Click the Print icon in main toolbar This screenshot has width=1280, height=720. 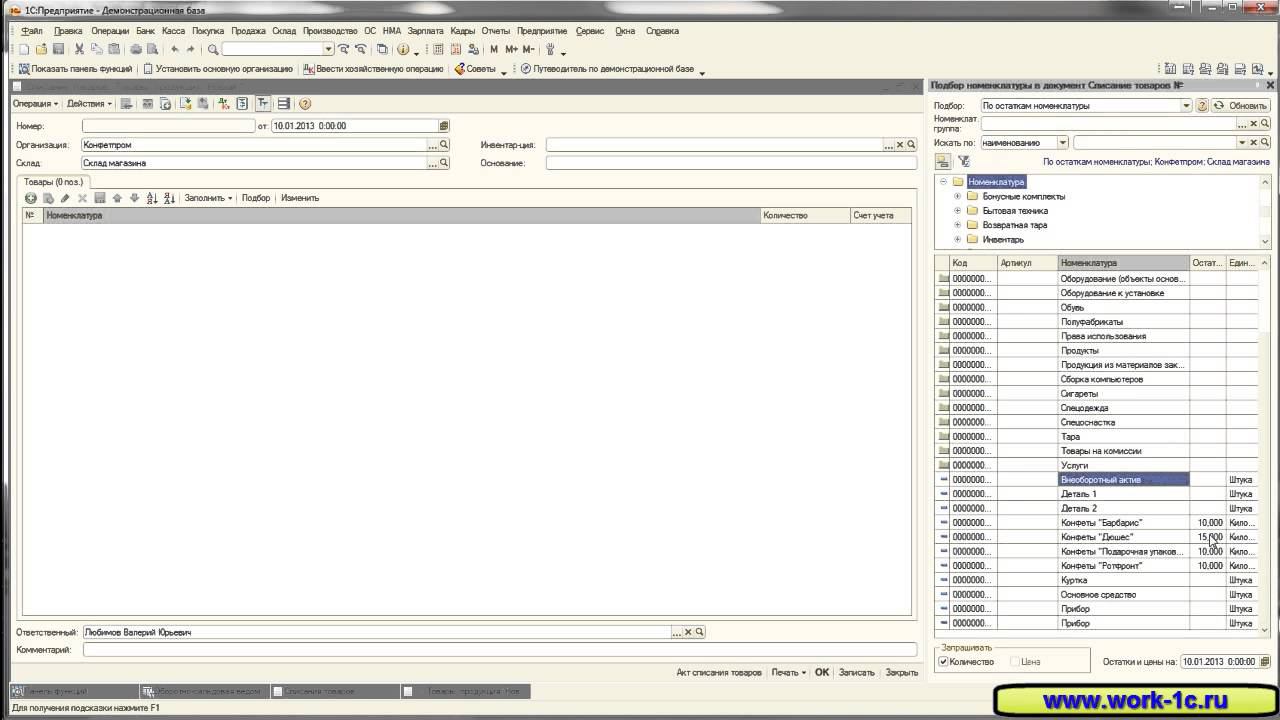point(136,49)
